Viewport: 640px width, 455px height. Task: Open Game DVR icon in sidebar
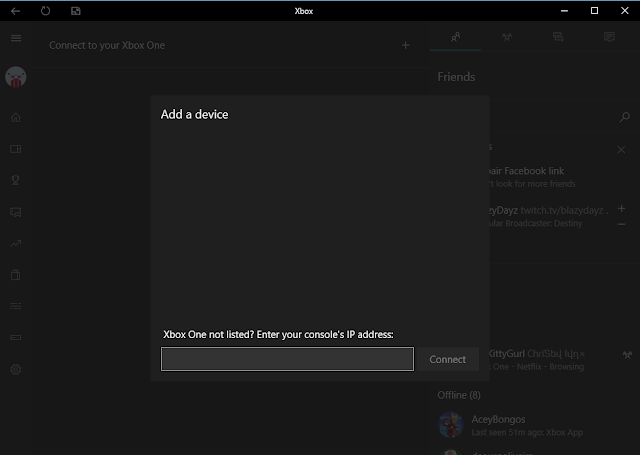[16, 212]
